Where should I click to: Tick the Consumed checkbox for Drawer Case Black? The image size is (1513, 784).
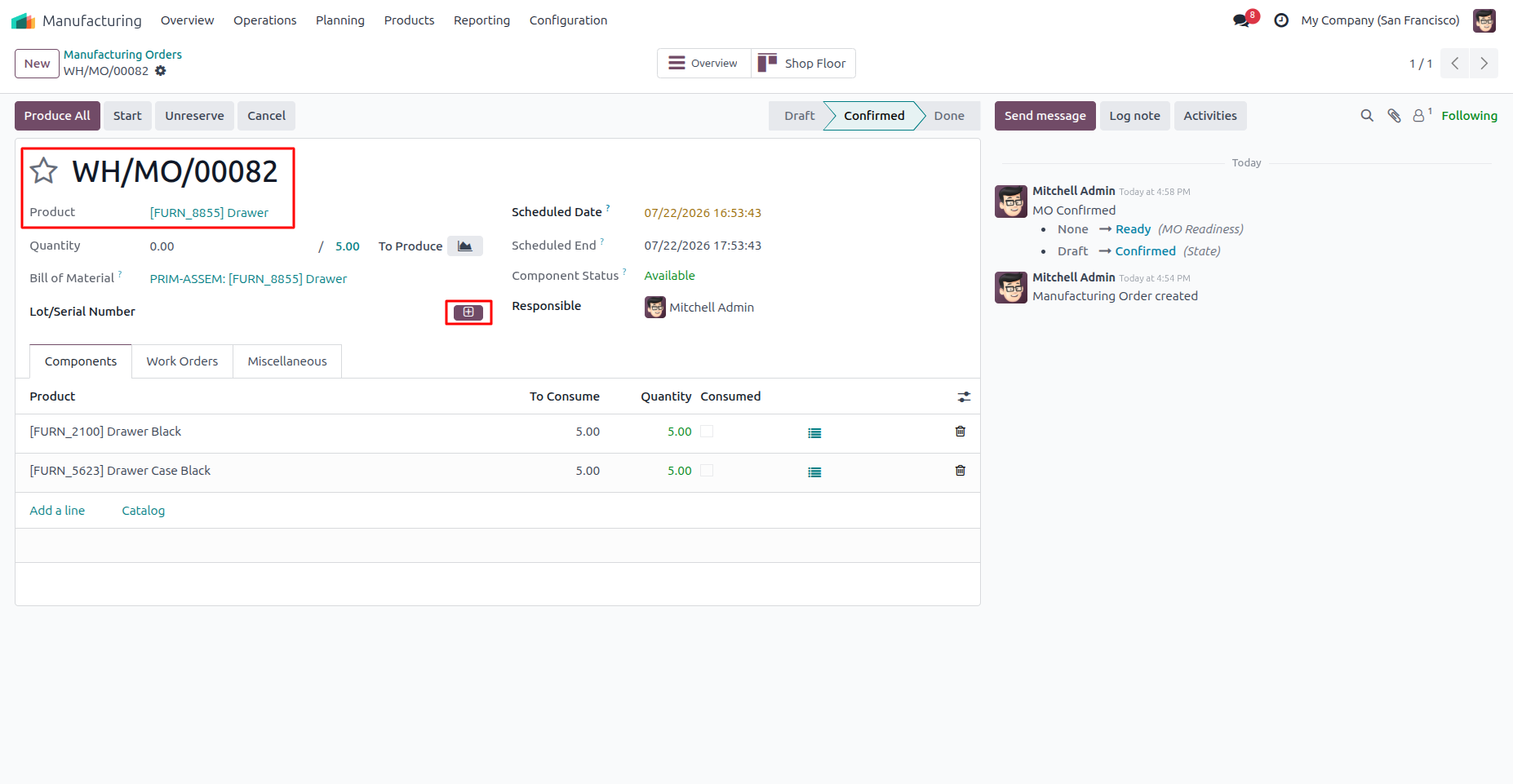(707, 471)
